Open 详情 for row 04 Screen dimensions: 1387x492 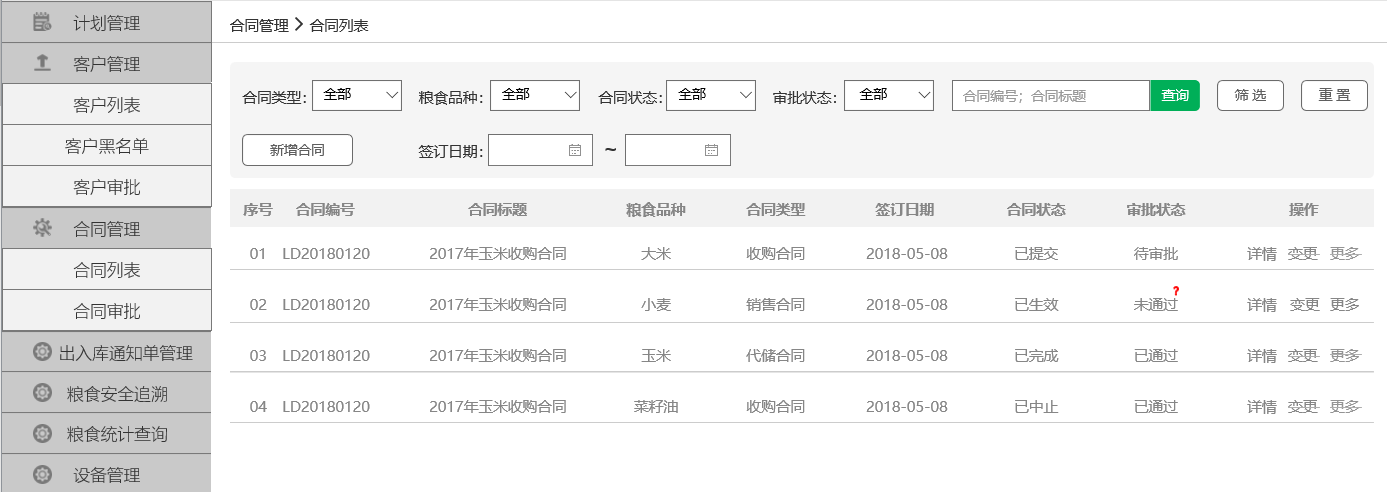coord(1262,406)
